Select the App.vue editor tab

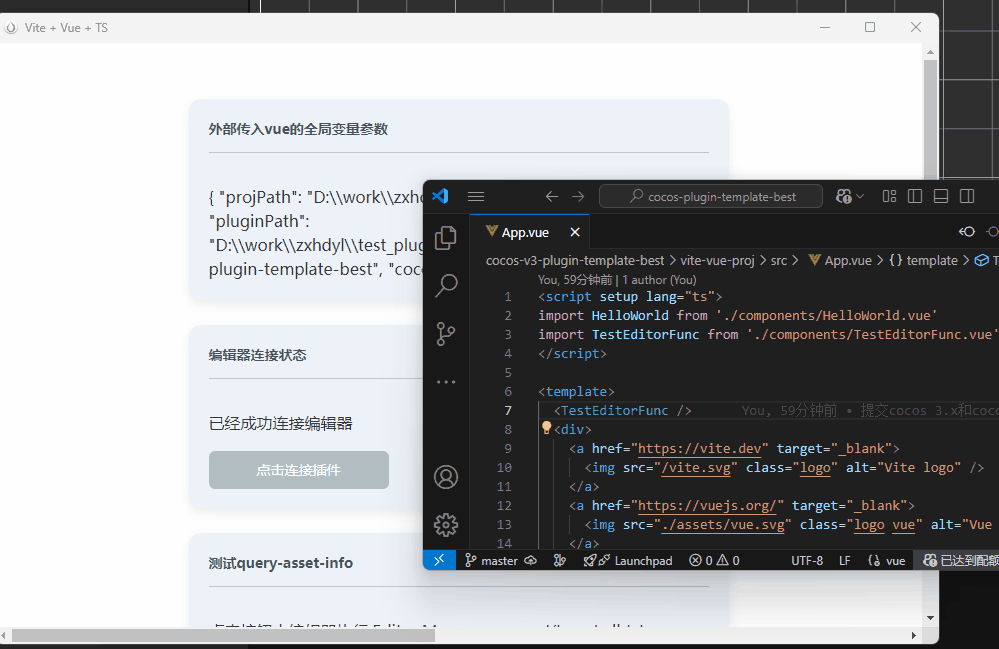[x=525, y=232]
